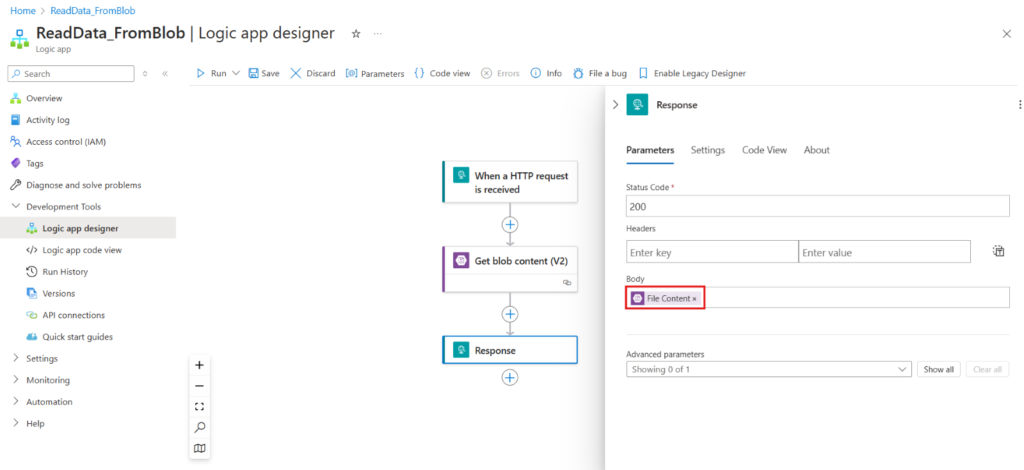Open Tags in sidebar

pyautogui.click(x=35, y=163)
